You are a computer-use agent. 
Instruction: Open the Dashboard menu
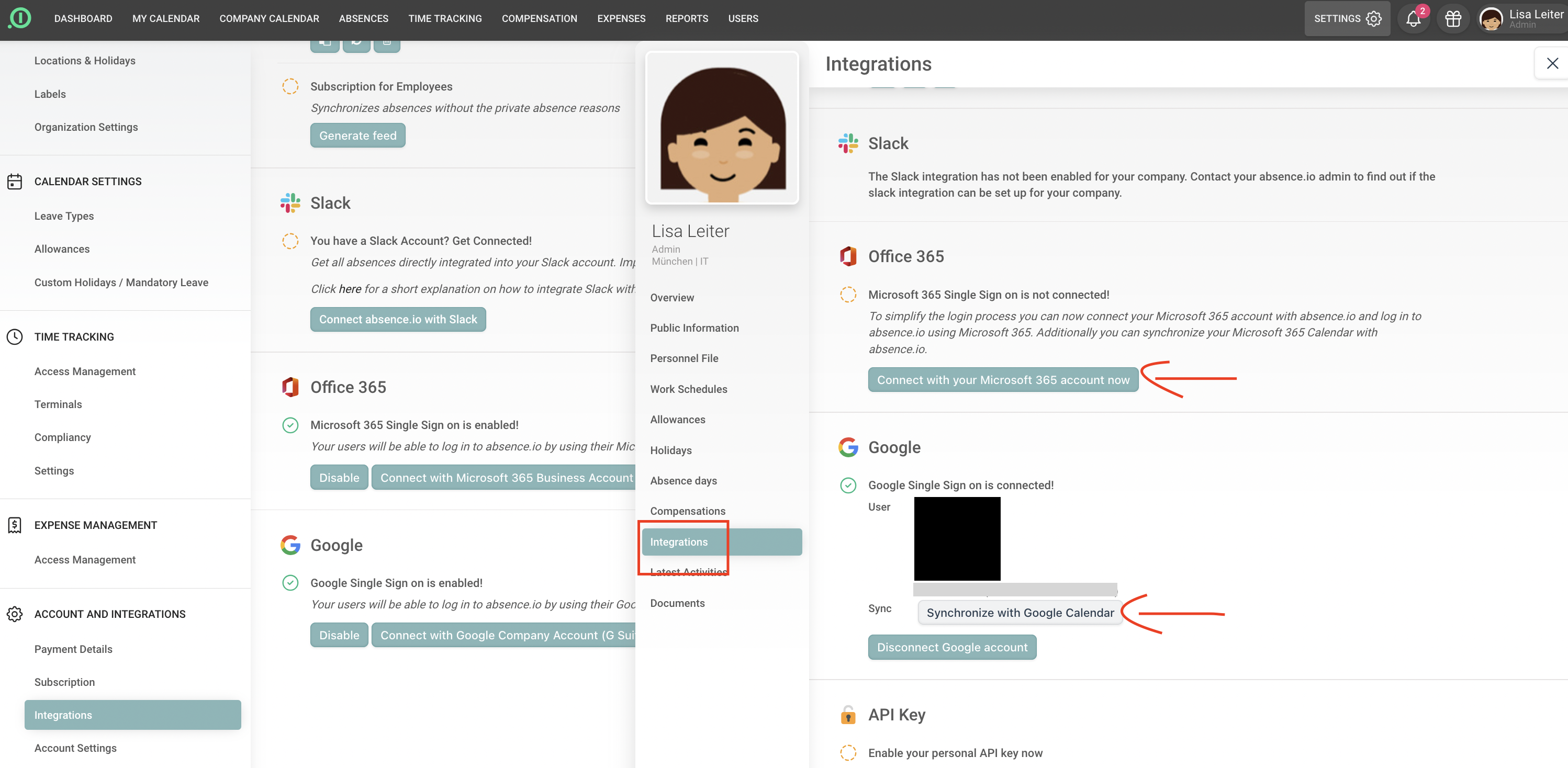tap(83, 19)
